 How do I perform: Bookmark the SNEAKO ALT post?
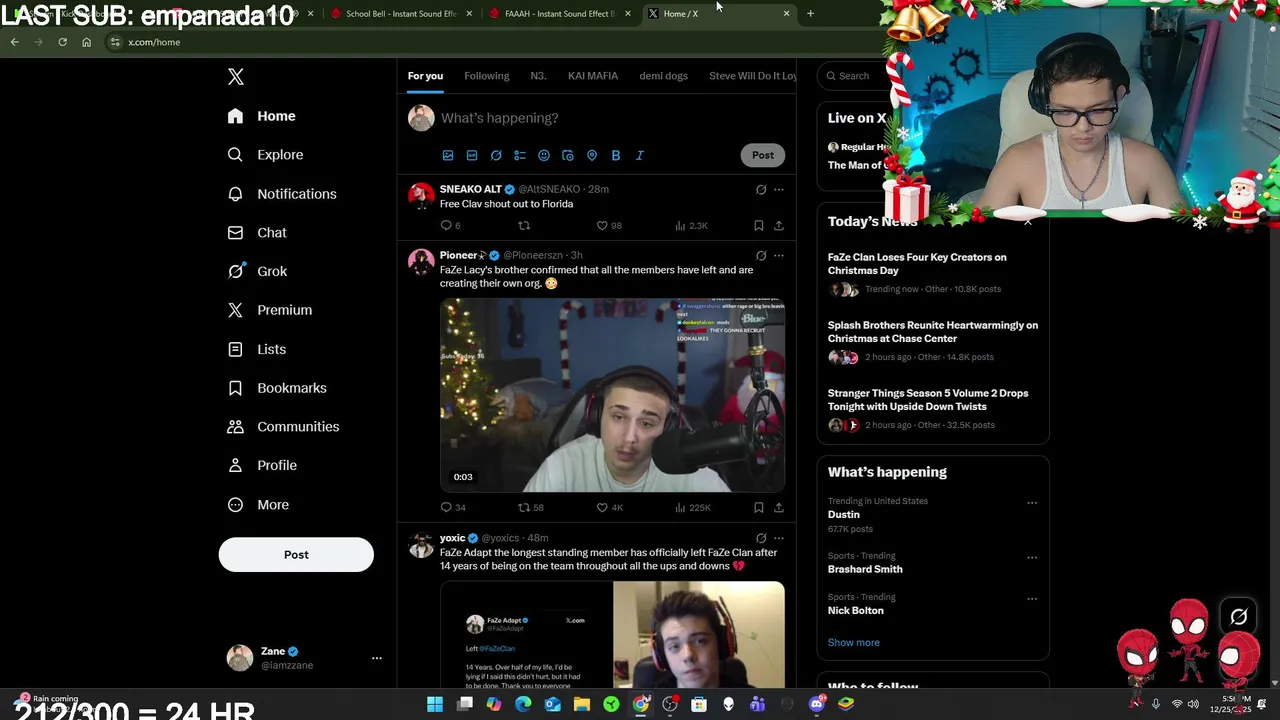[x=759, y=226]
